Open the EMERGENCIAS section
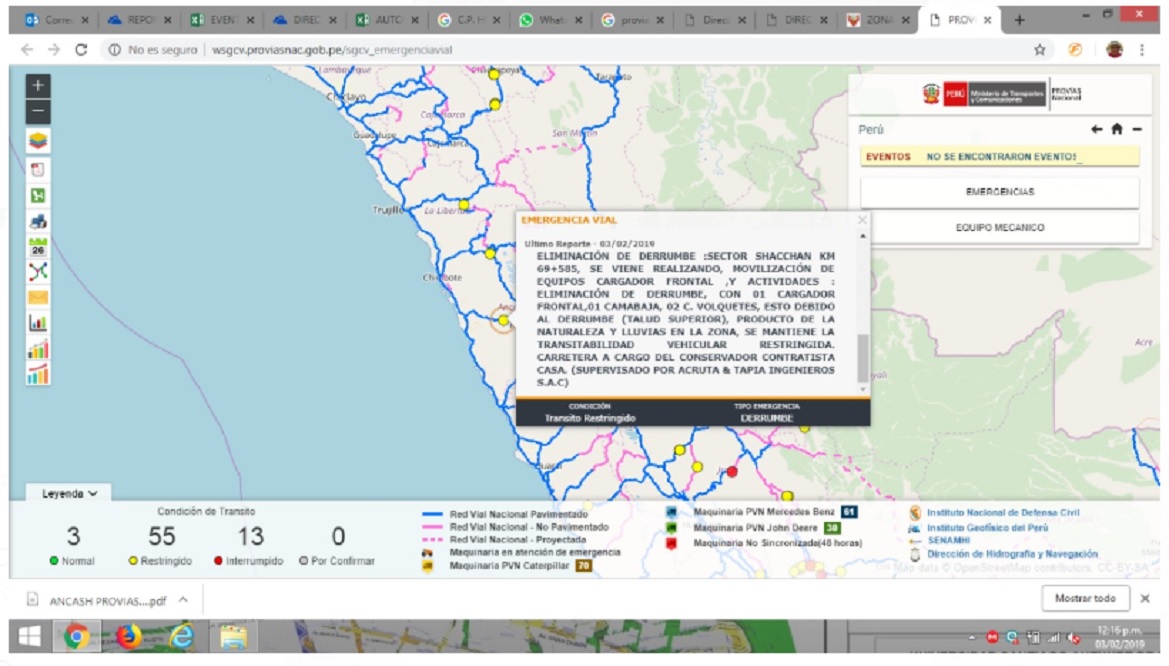 [x=999, y=192]
